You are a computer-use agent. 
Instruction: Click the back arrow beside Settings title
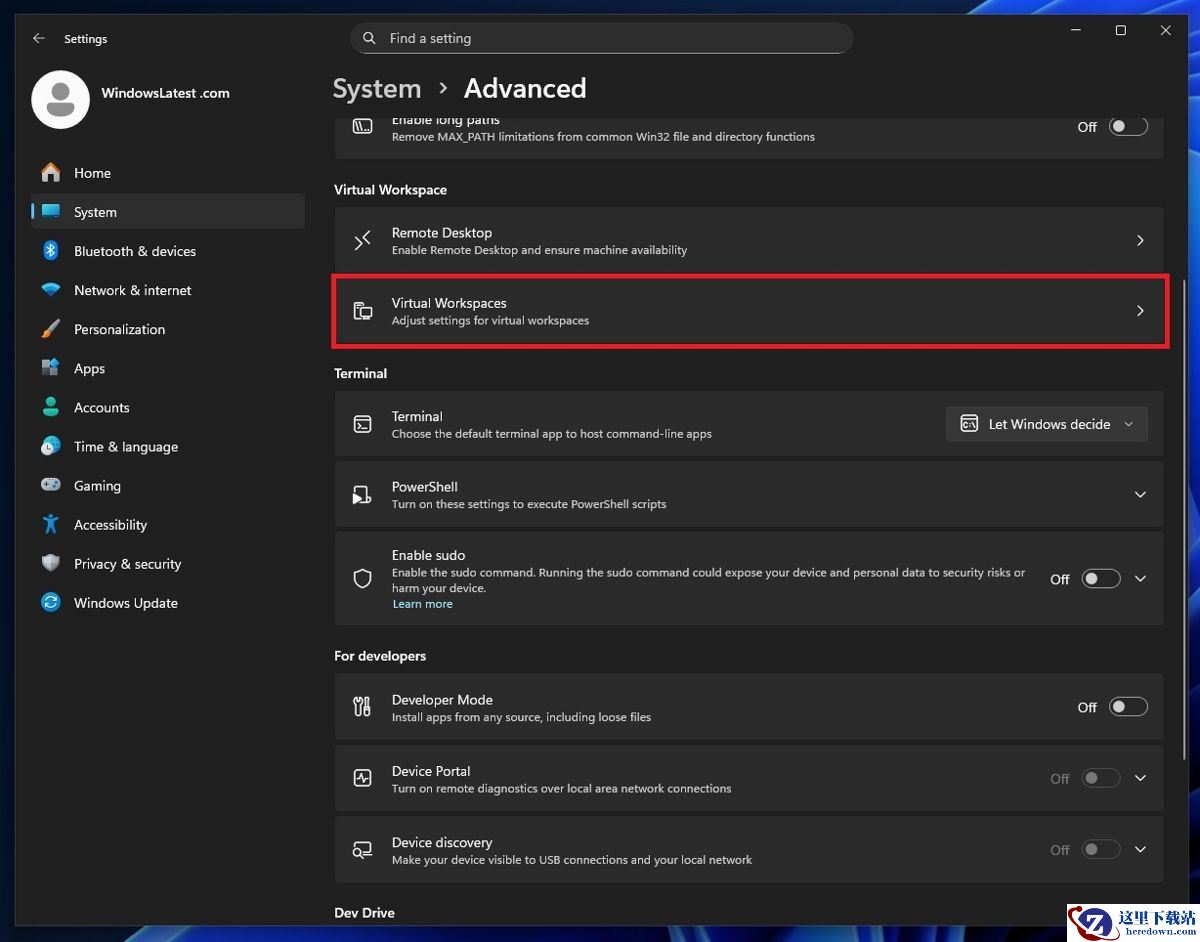(x=39, y=38)
